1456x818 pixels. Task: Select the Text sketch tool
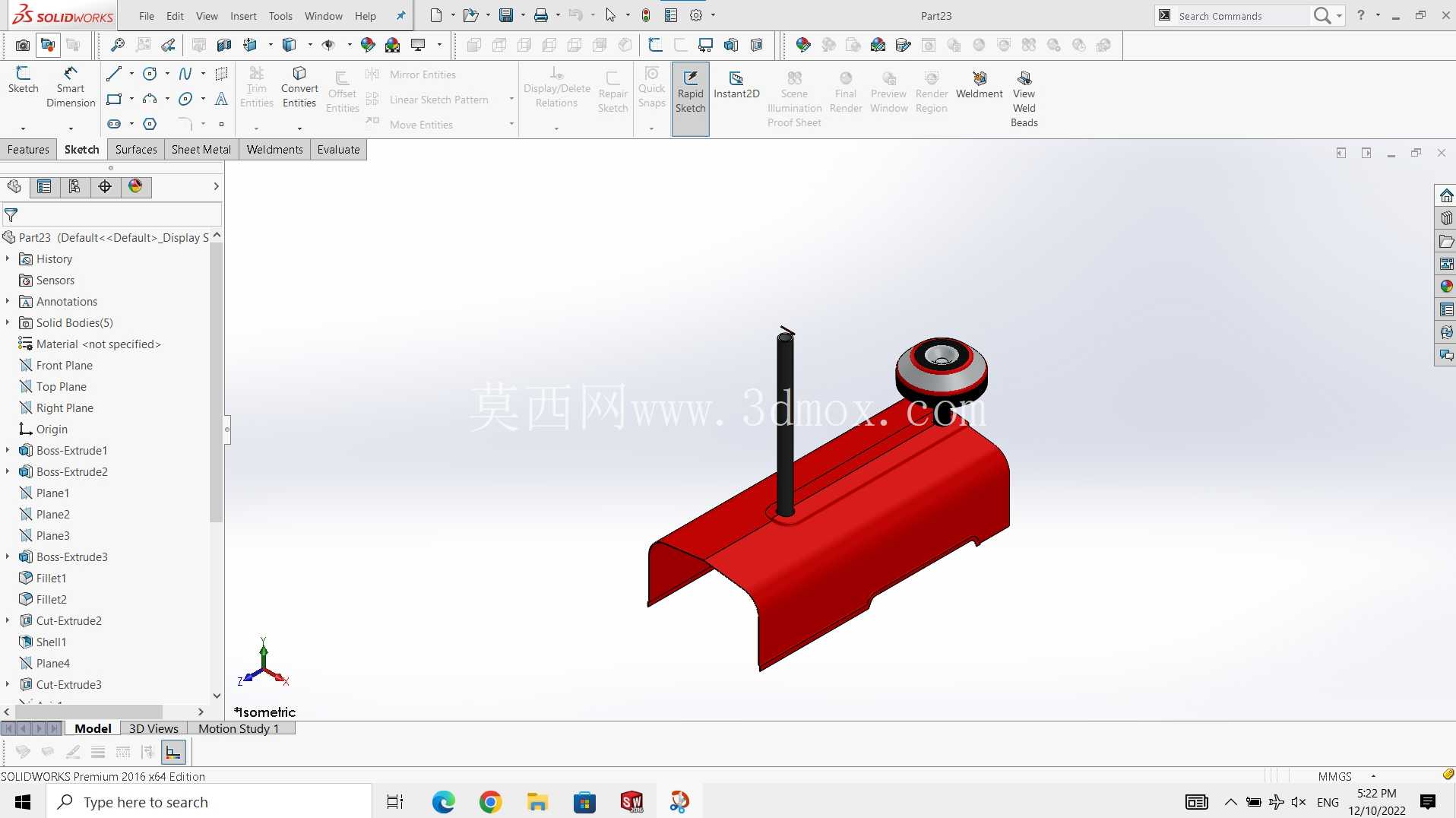click(221, 99)
